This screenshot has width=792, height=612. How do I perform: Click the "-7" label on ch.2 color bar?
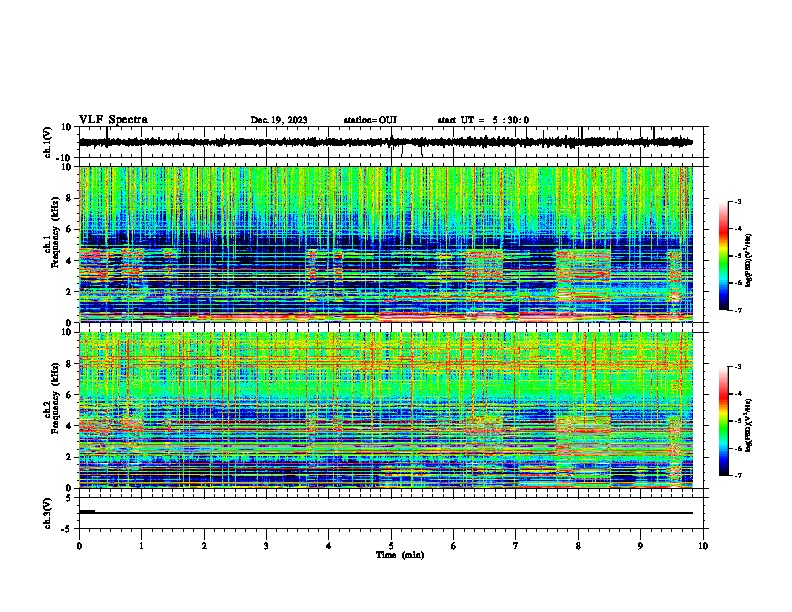tap(737, 475)
